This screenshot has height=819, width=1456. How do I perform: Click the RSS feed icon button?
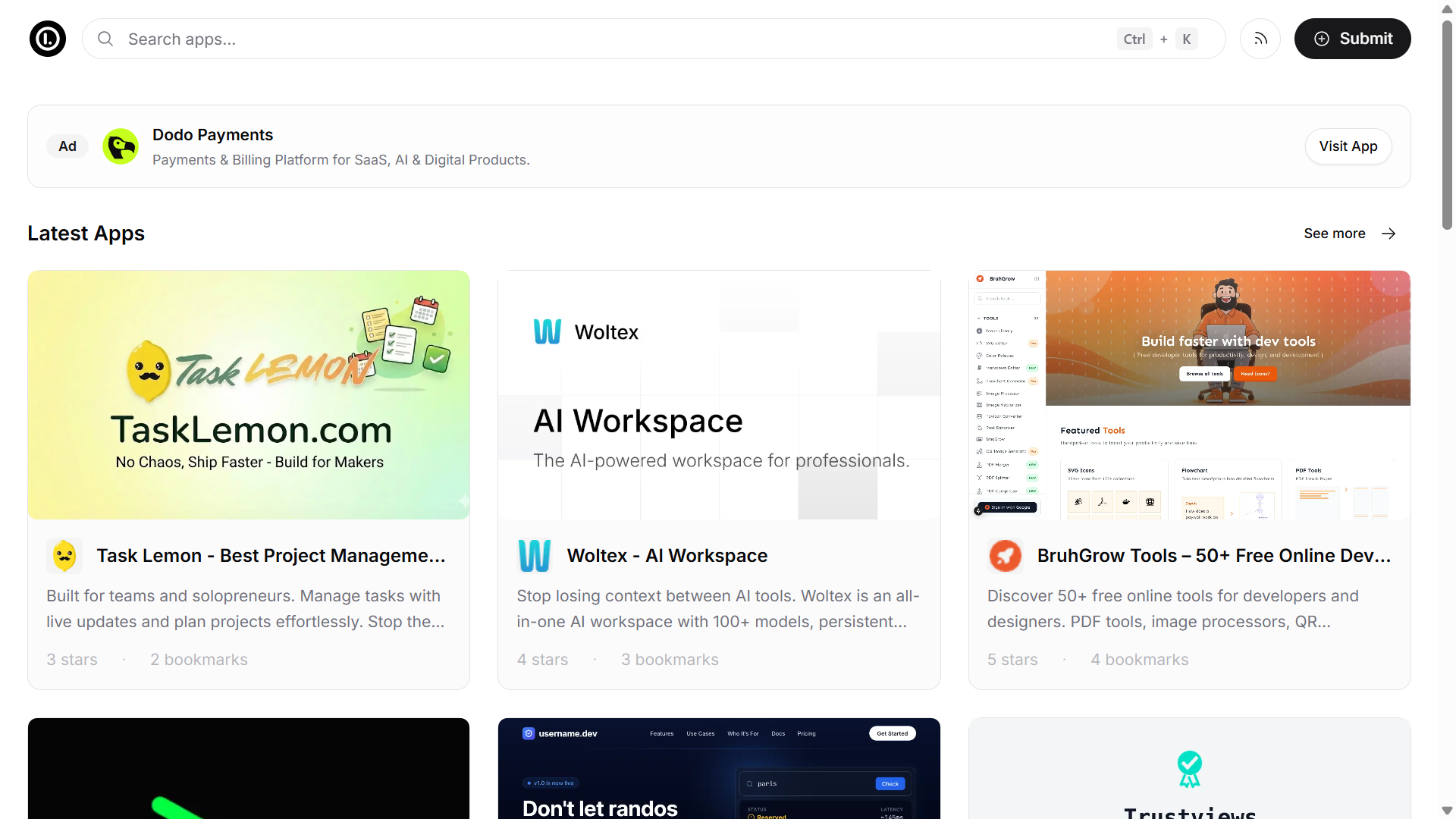1260,39
